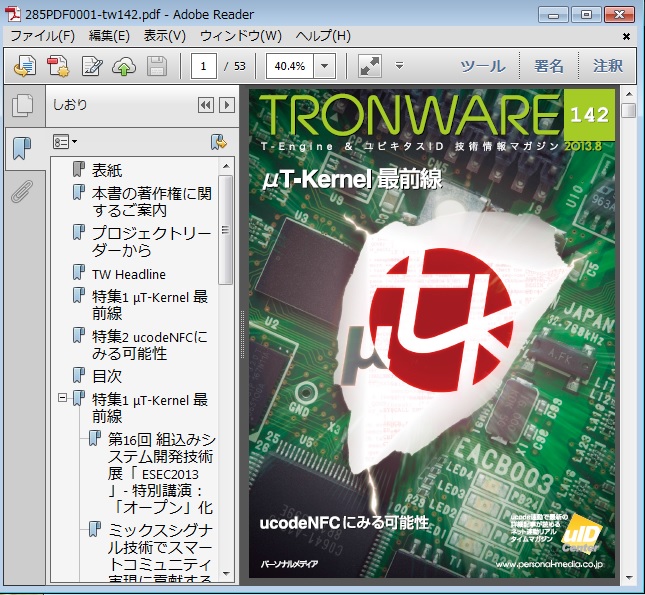Click the 特集2 ucodeNFC bookmark icon
The height and width of the screenshot is (595, 645).
click(x=79, y=335)
